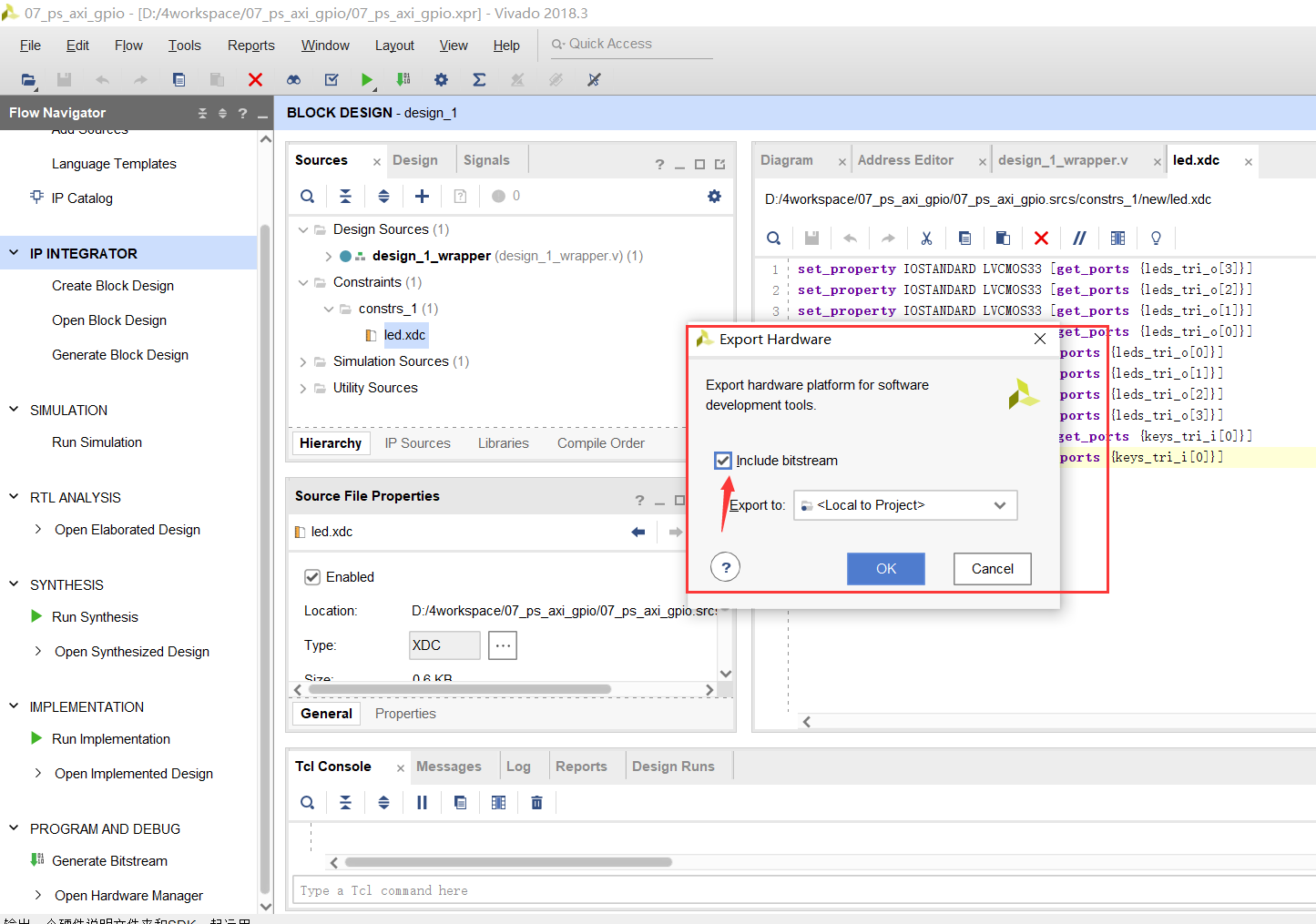Close the led.xdc editor tab

pos(1249,162)
